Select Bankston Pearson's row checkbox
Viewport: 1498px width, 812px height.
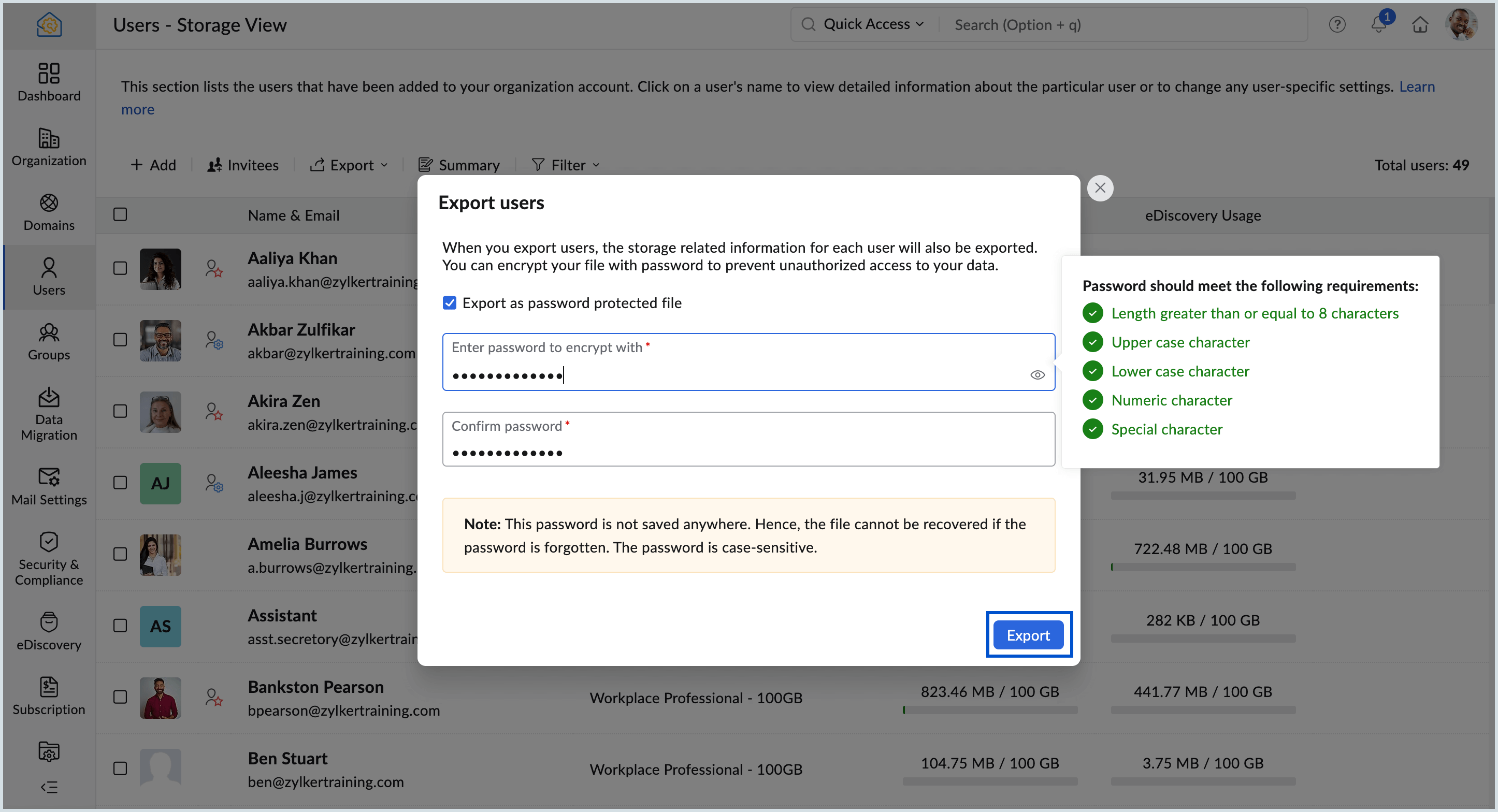[120, 697]
